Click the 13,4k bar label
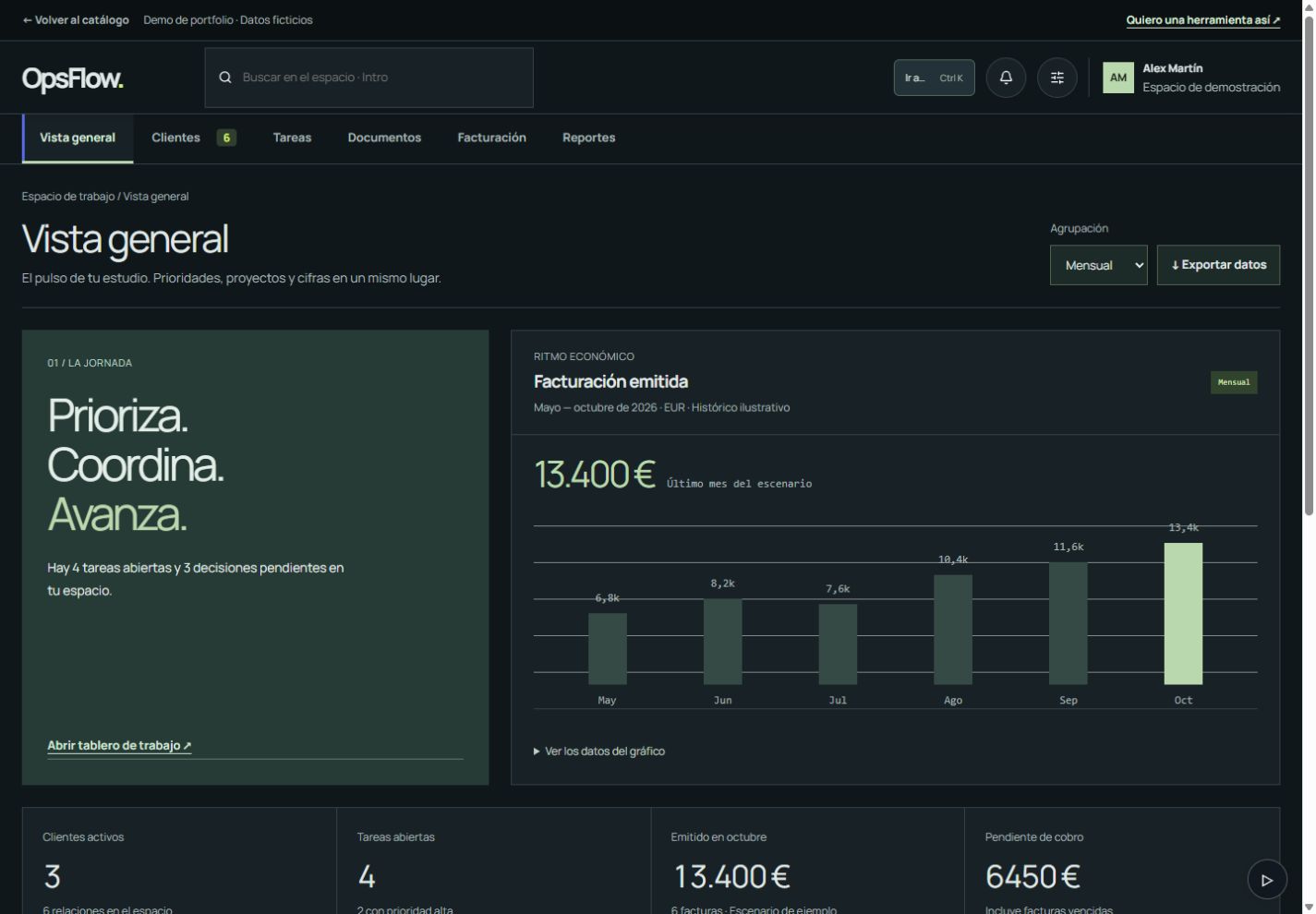 1183,528
